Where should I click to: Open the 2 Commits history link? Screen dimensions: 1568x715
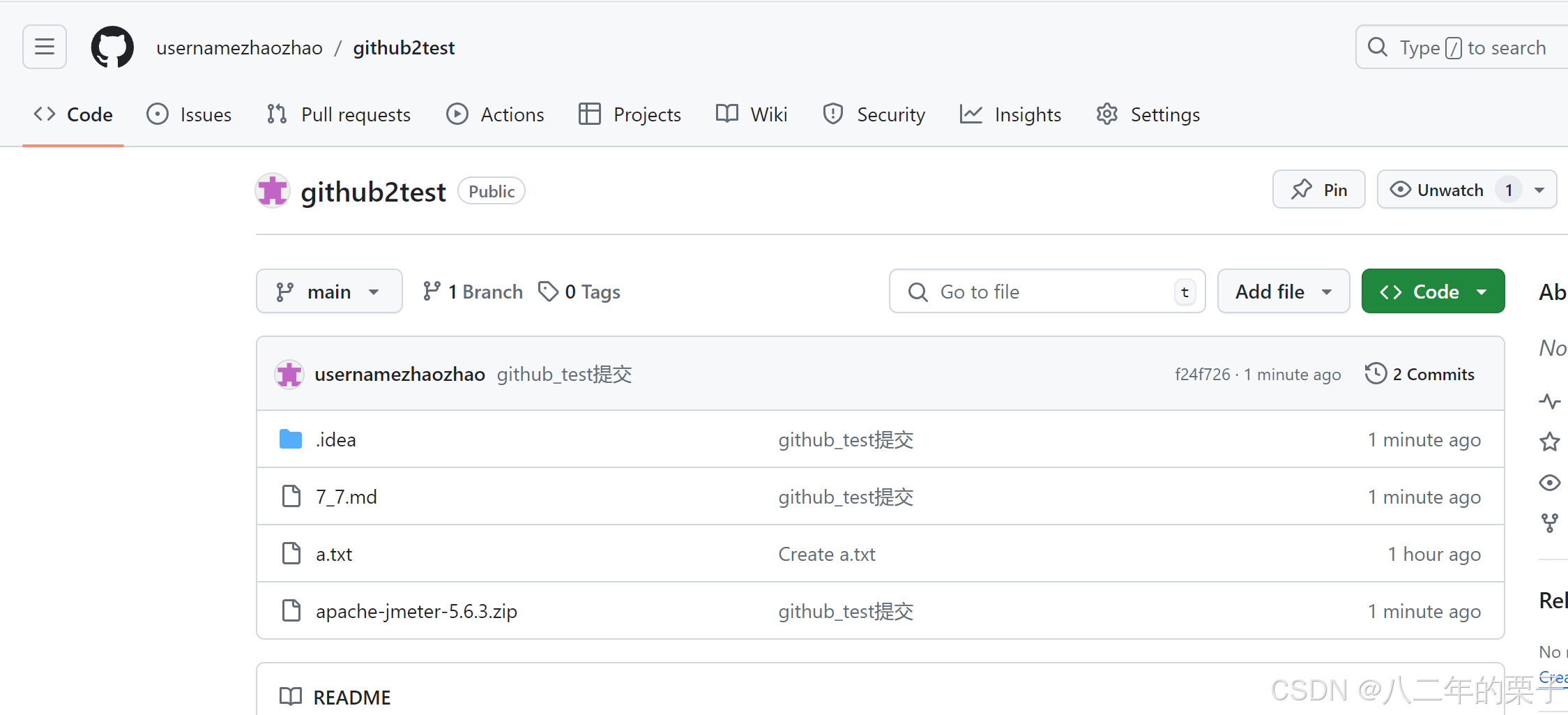1419,374
